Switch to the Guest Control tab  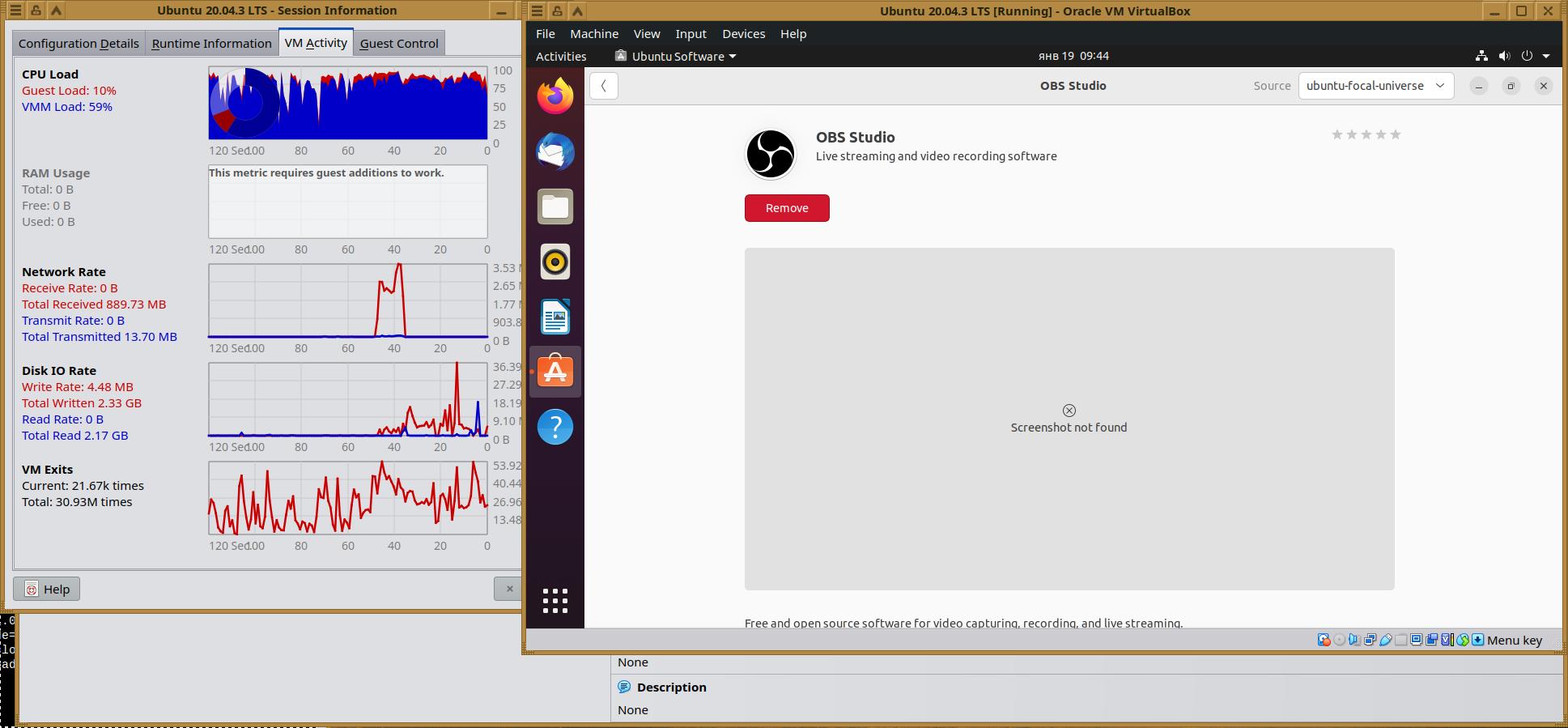point(399,44)
